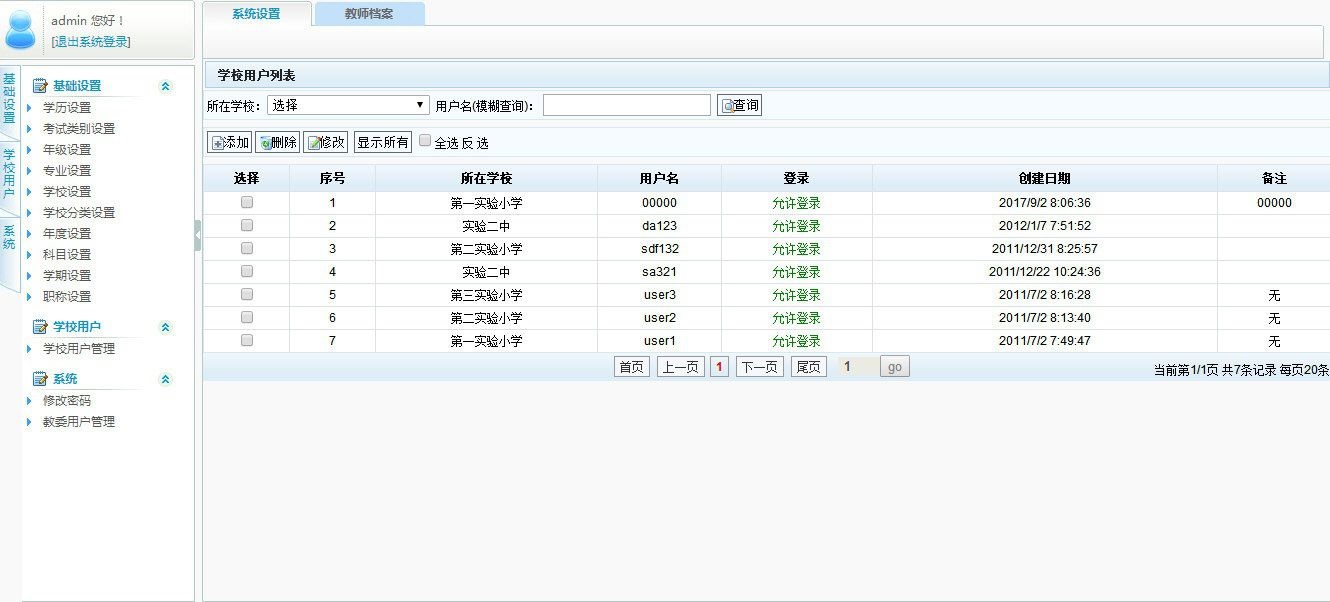Open 学校用户管理 in the sidebar
Viewport: 1330px width, 602px height.
click(x=79, y=349)
